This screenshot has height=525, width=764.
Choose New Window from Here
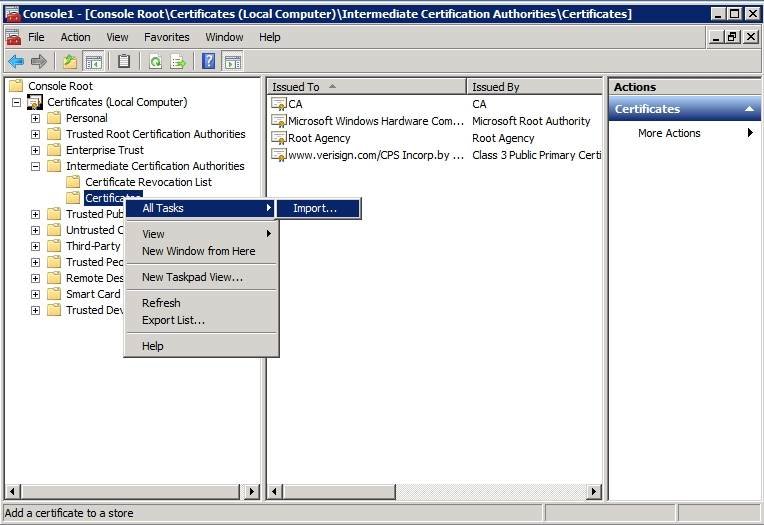(x=201, y=251)
